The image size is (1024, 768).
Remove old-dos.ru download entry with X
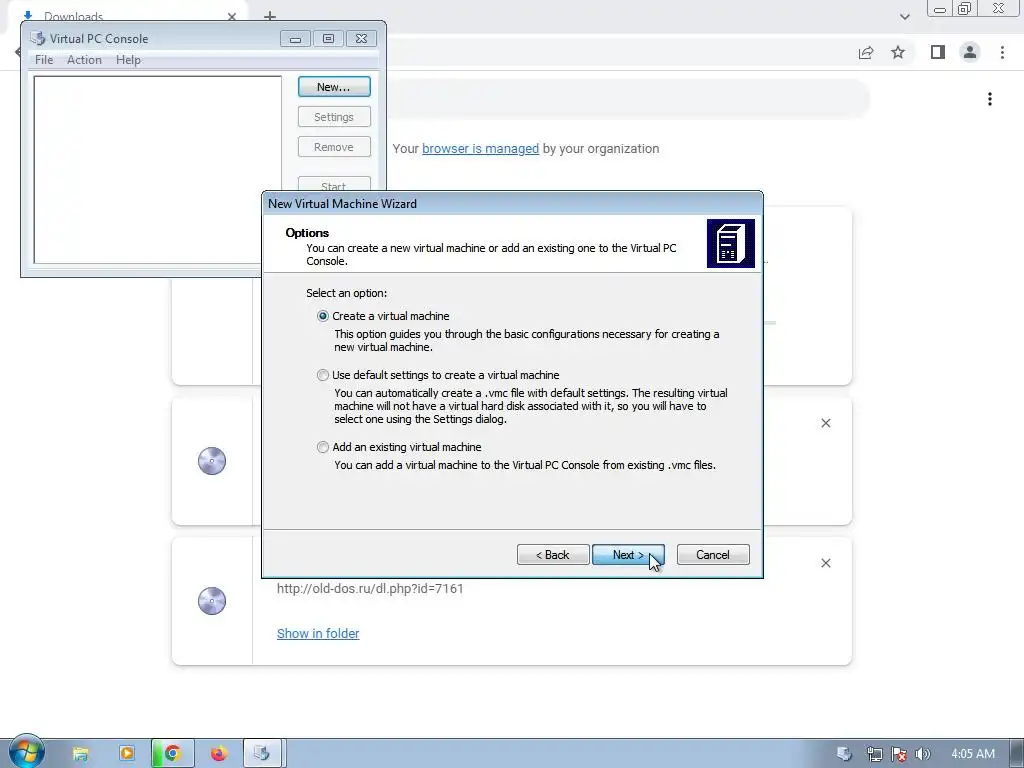click(826, 563)
